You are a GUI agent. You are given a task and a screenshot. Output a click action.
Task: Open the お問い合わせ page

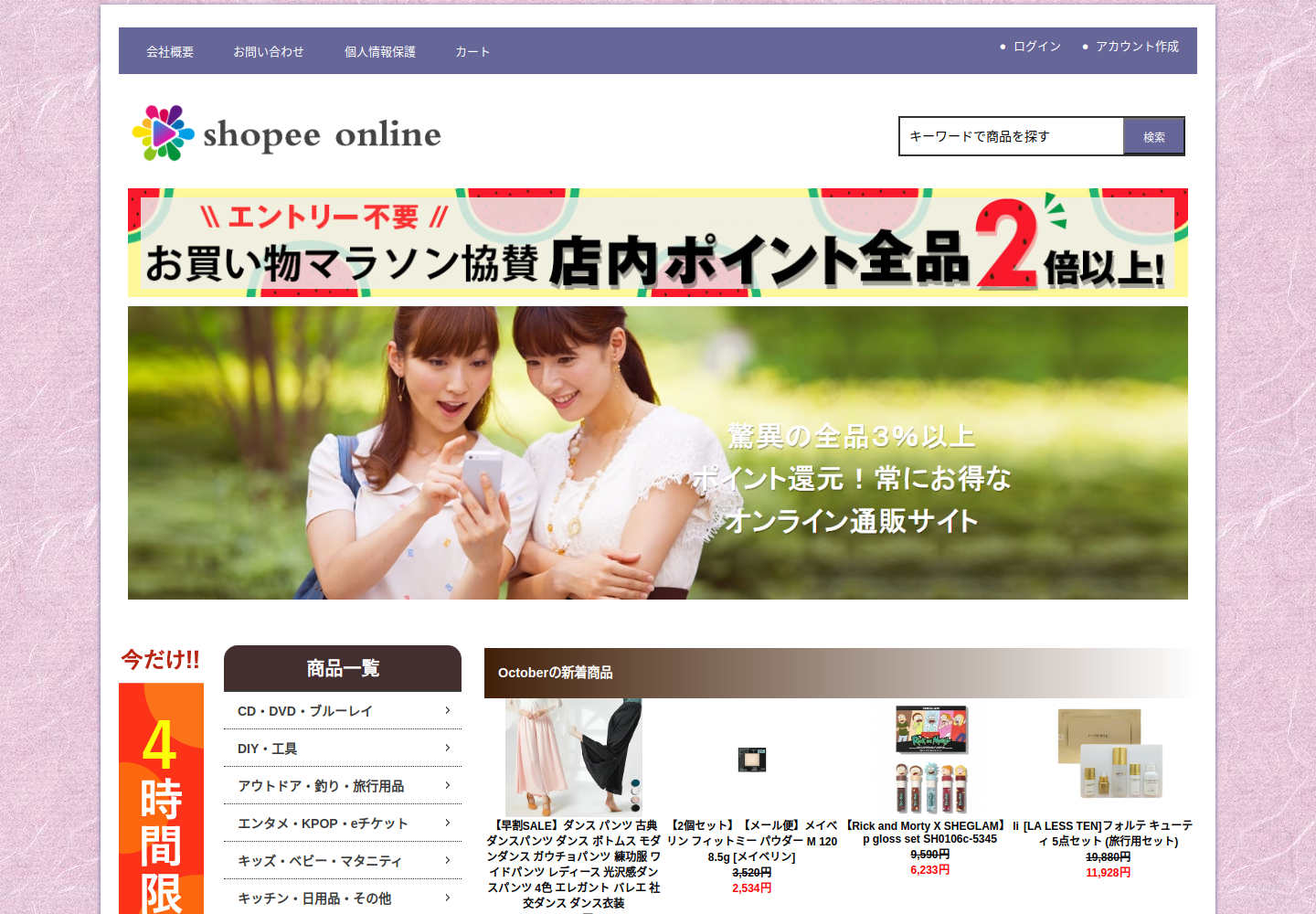269,52
